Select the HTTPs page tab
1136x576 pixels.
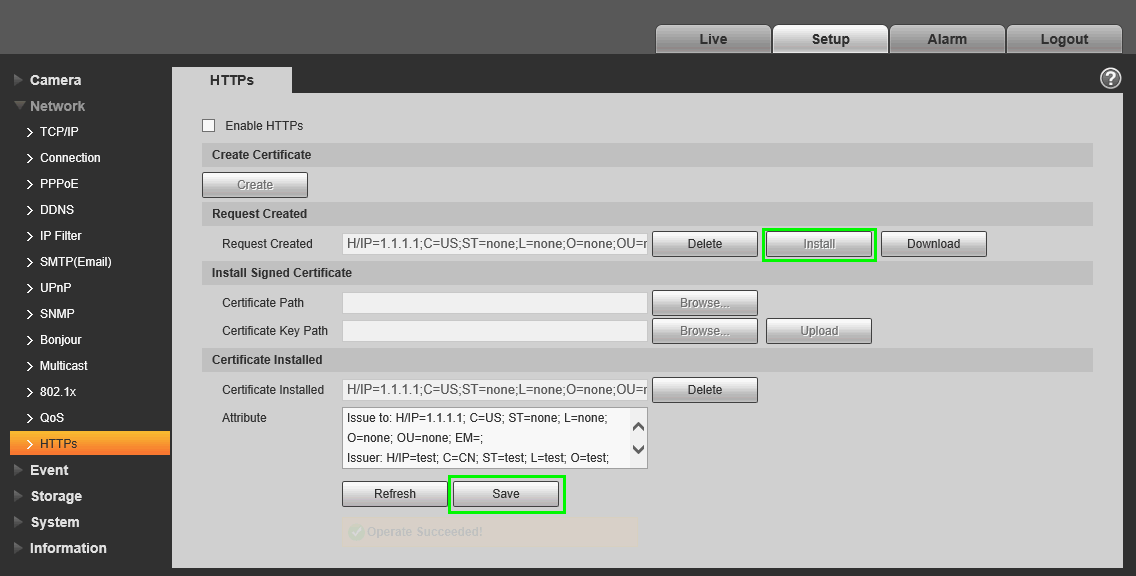[x=232, y=80]
